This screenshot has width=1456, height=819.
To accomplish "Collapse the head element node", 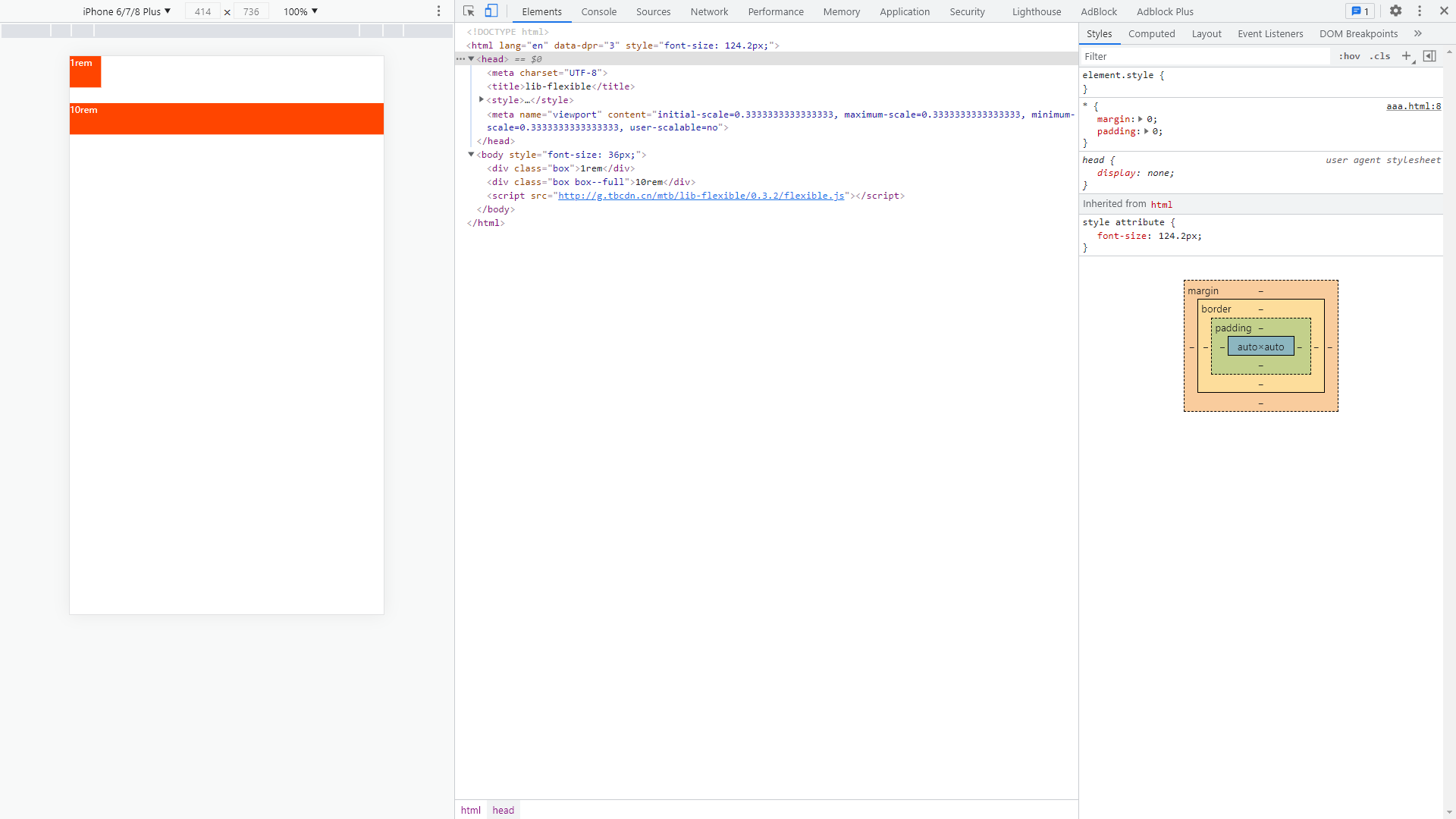I will tap(471, 59).
